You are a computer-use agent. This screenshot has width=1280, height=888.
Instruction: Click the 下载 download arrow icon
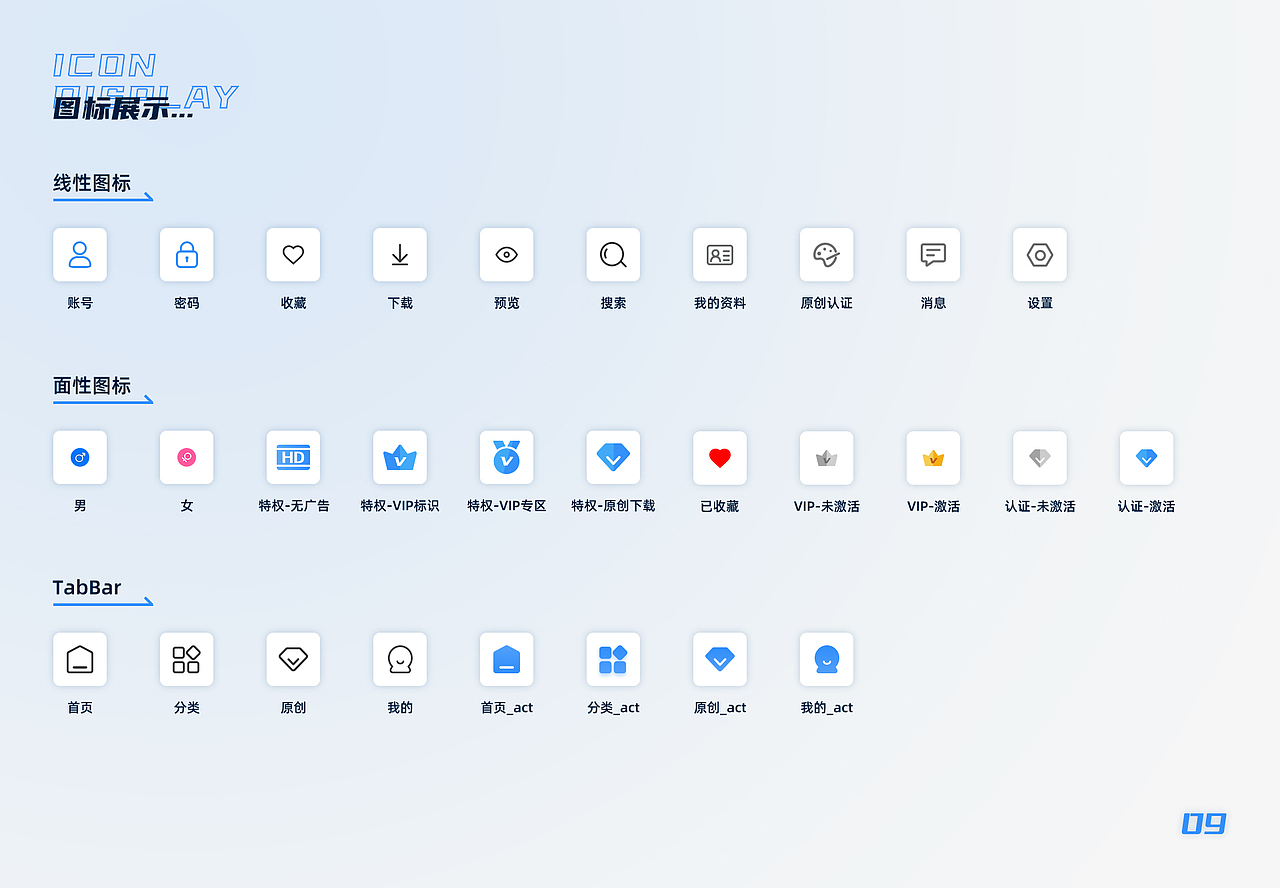pyautogui.click(x=400, y=255)
